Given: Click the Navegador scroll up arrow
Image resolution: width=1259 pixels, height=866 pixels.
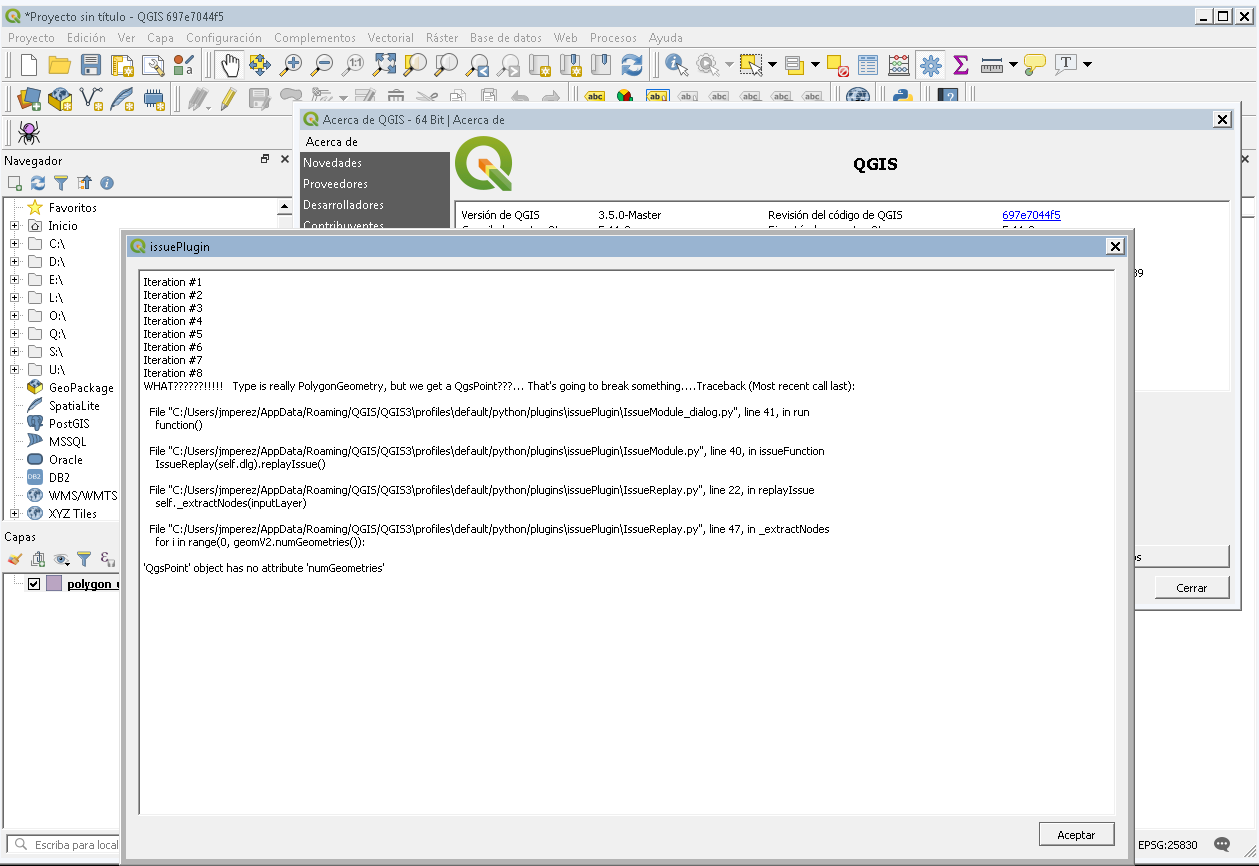Looking at the screenshot, I should coord(285,208).
